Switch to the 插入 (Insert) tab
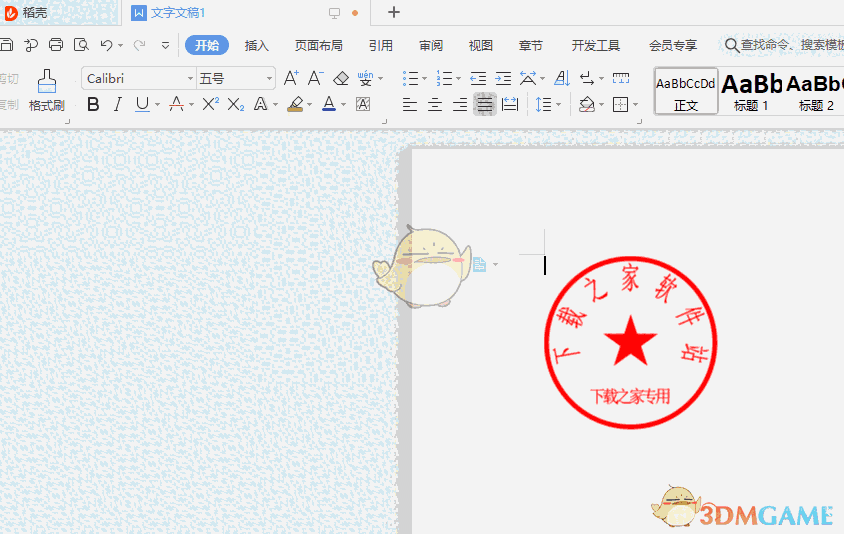This screenshot has width=844, height=534. (x=257, y=46)
